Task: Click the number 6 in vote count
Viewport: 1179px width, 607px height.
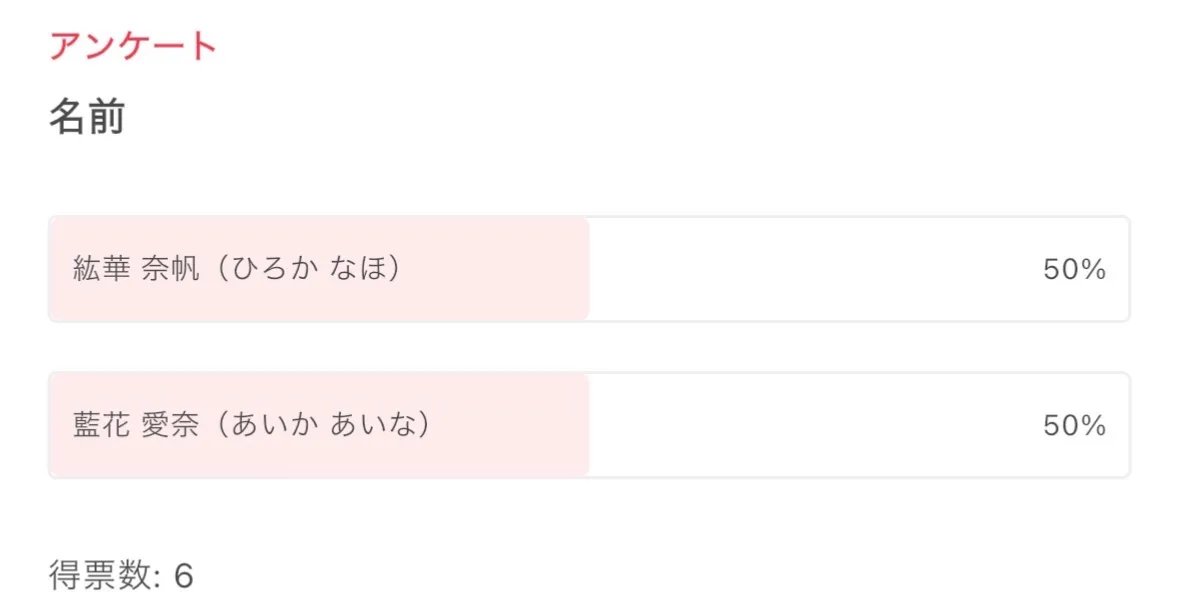Action: 183,575
